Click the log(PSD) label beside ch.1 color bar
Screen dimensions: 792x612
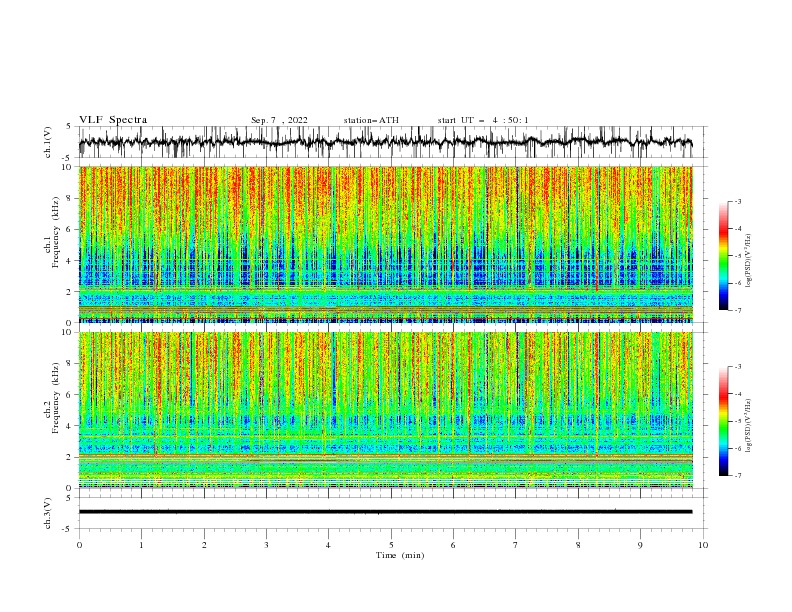tap(749, 261)
